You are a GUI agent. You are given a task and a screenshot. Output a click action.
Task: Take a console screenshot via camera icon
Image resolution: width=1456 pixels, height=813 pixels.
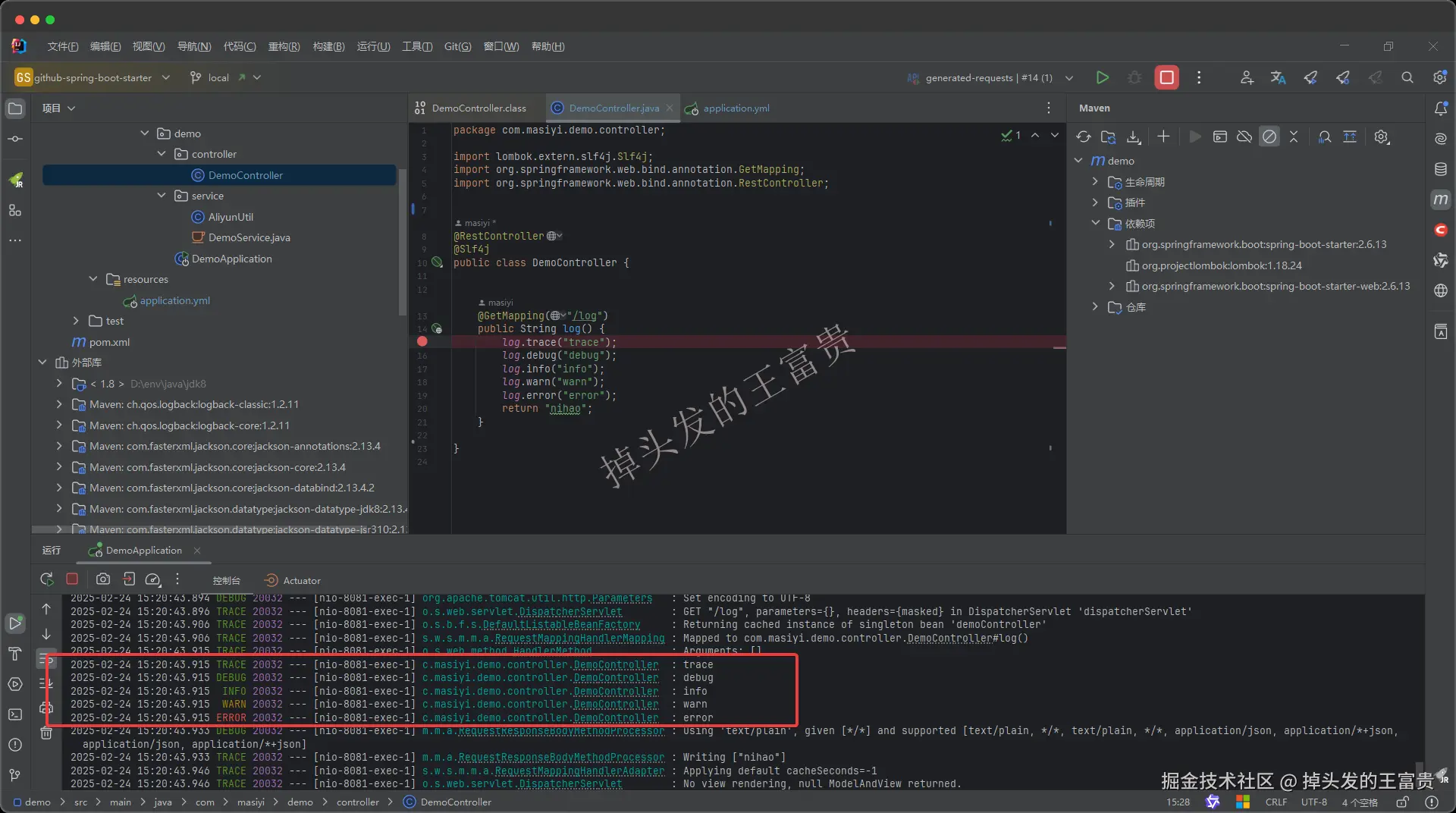[103, 579]
